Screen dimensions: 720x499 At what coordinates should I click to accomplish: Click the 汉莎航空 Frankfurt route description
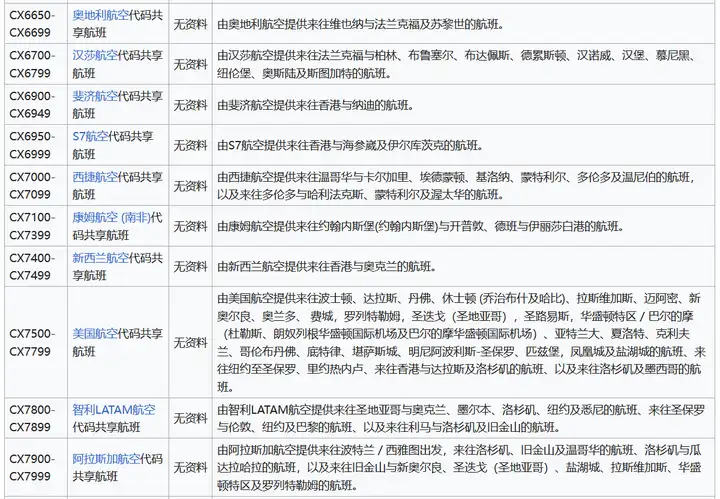[x=457, y=64]
